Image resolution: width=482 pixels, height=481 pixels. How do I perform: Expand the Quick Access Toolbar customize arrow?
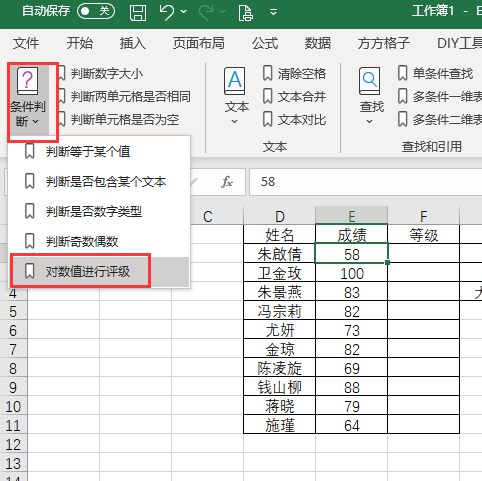(x=273, y=13)
